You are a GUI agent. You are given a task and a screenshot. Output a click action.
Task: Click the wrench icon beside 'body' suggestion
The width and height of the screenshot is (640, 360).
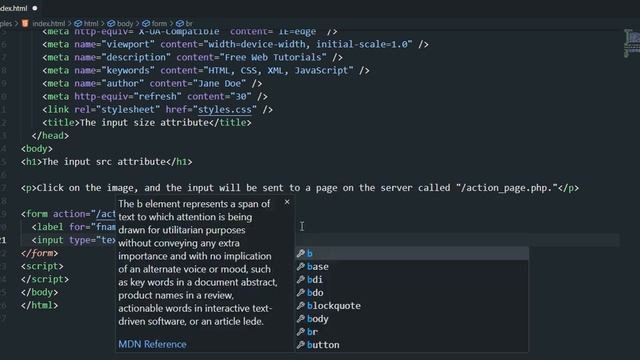[x=301, y=319]
